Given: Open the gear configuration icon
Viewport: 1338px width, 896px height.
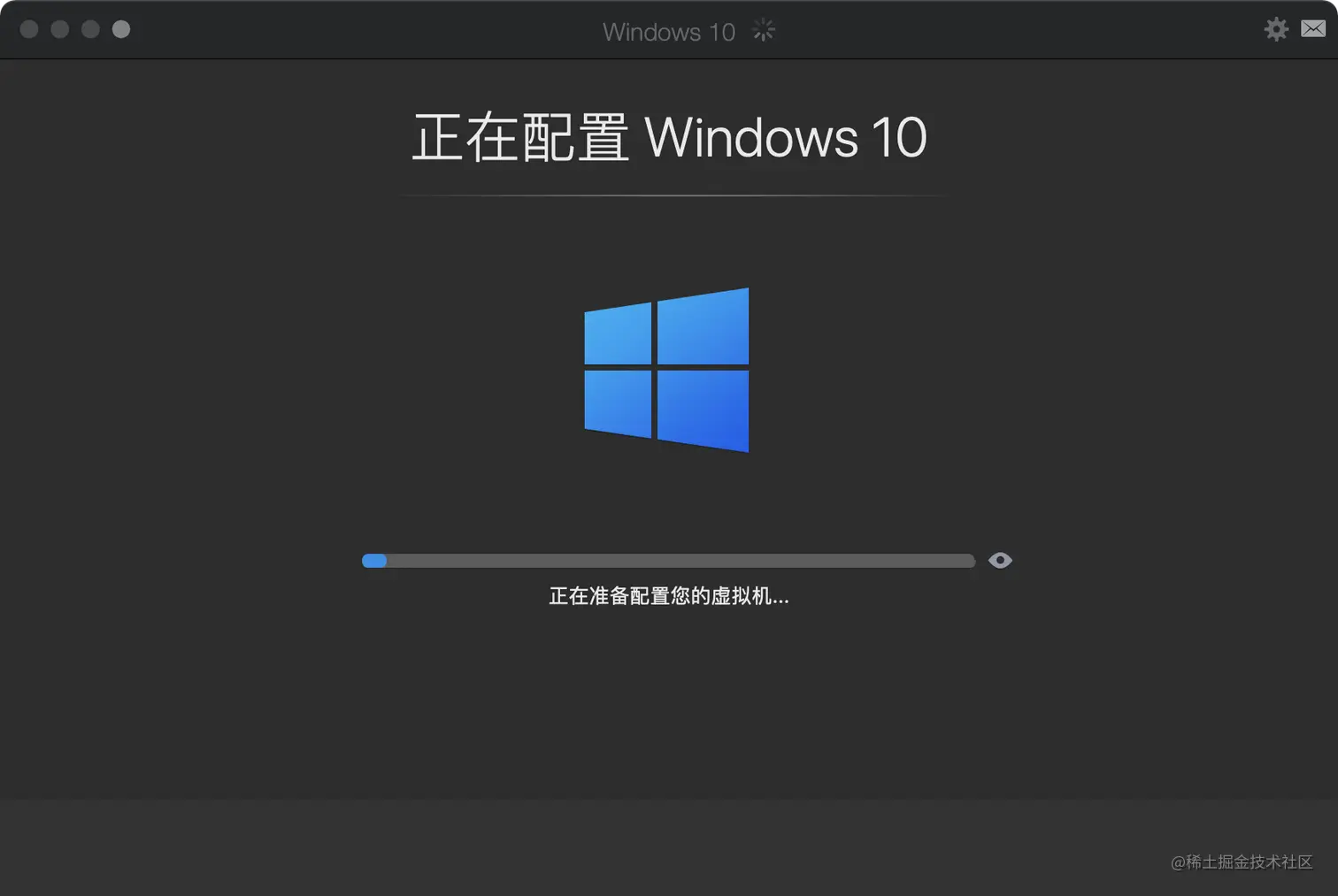Looking at the screenshot, I should click(x=1276, y=29).
